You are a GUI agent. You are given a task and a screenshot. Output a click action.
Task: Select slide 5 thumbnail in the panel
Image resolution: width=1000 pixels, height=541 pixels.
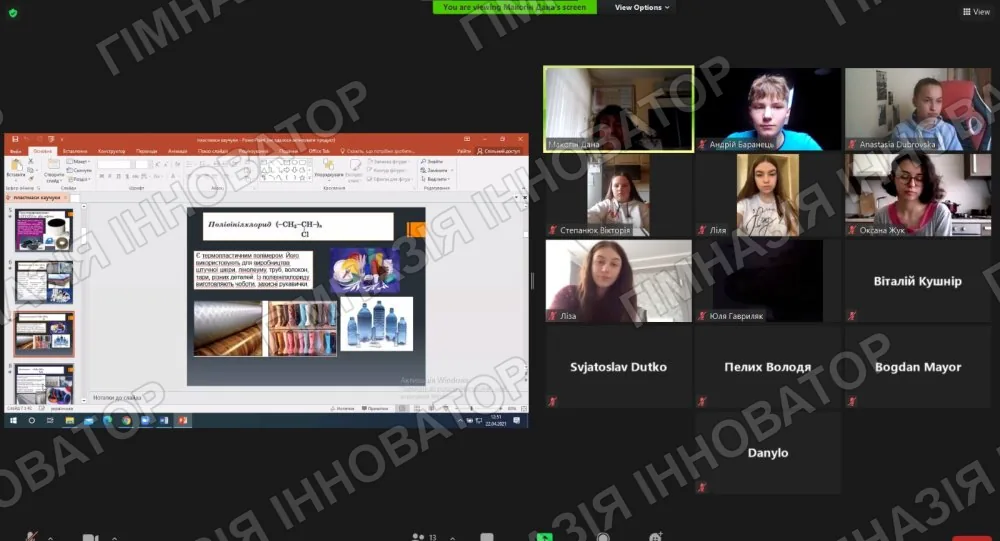[43, 230]
